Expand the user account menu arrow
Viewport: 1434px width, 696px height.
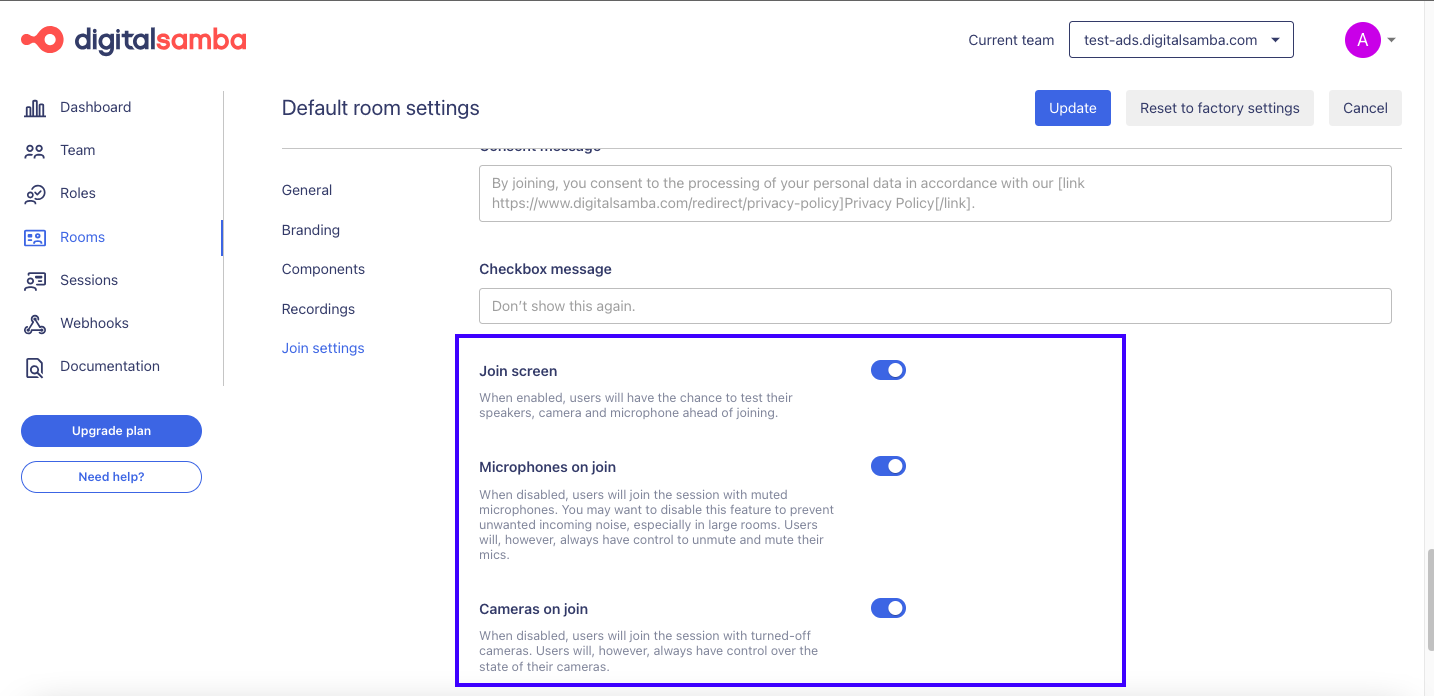pyautogui.click(x=1392, y=41)
